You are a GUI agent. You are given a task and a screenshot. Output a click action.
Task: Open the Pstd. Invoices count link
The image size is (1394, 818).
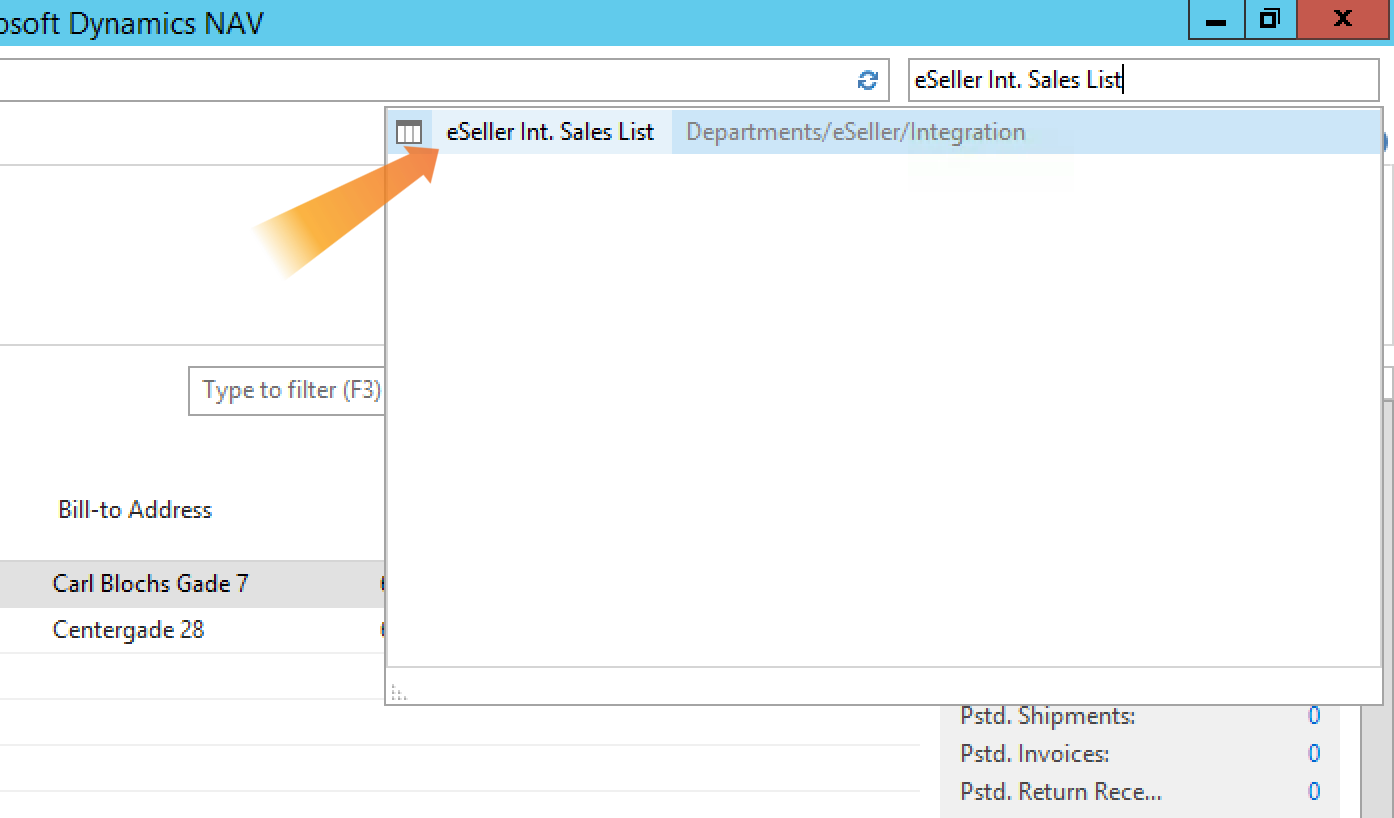pos(1314,754)
